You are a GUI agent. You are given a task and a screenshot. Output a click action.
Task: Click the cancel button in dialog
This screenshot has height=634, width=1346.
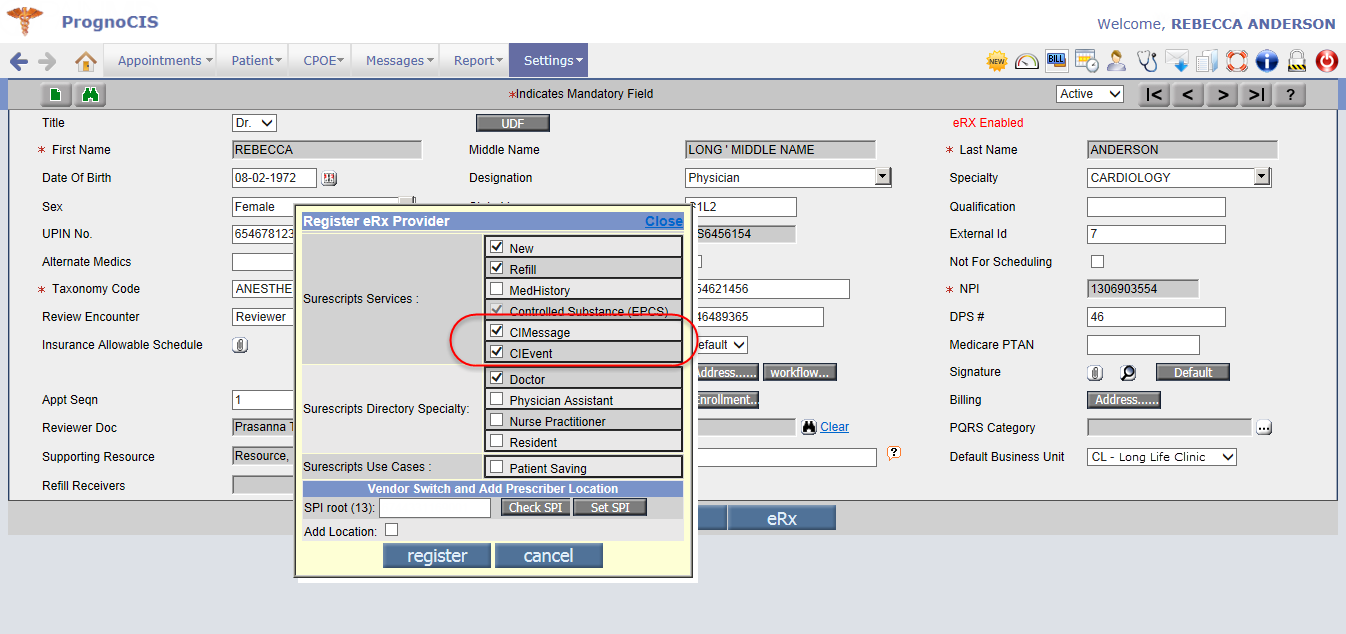point(548,556)
